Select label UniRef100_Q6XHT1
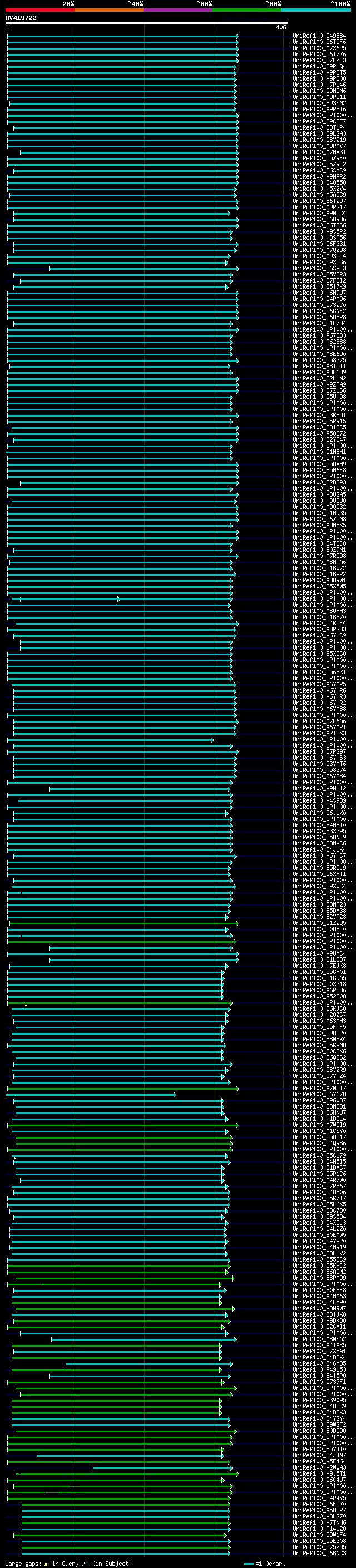 (x=319, y=874)
